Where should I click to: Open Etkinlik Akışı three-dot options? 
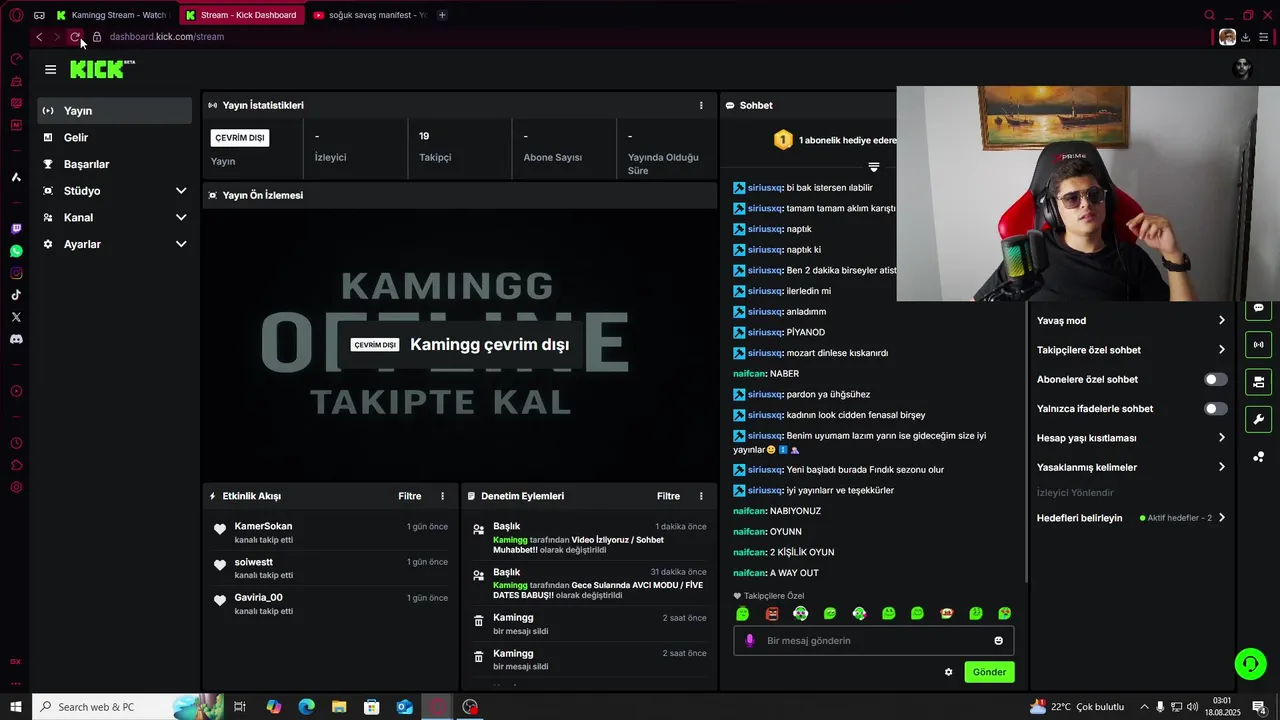point(442,496)
